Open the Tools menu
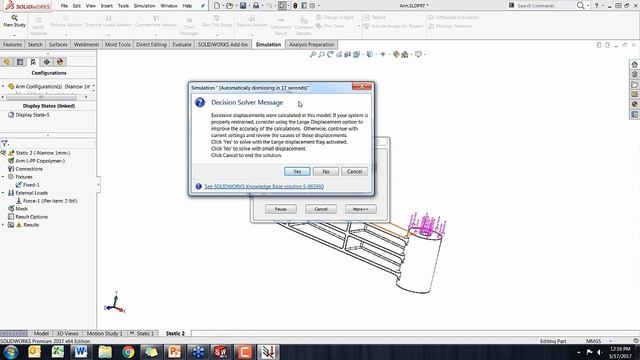This screenshot has height=360, width=640. coord(123,6)
